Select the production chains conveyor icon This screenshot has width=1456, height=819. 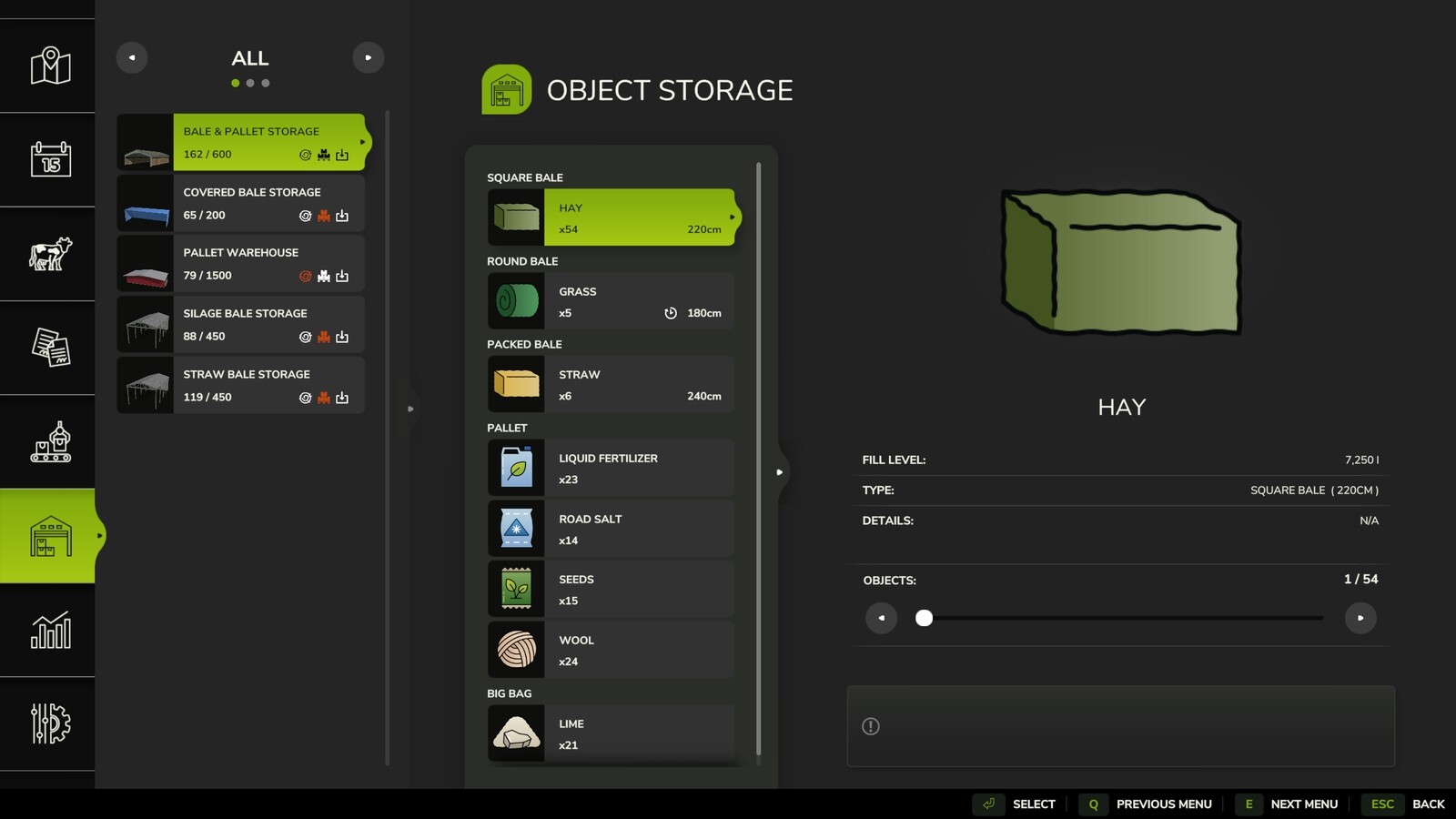tap(48, 440)
